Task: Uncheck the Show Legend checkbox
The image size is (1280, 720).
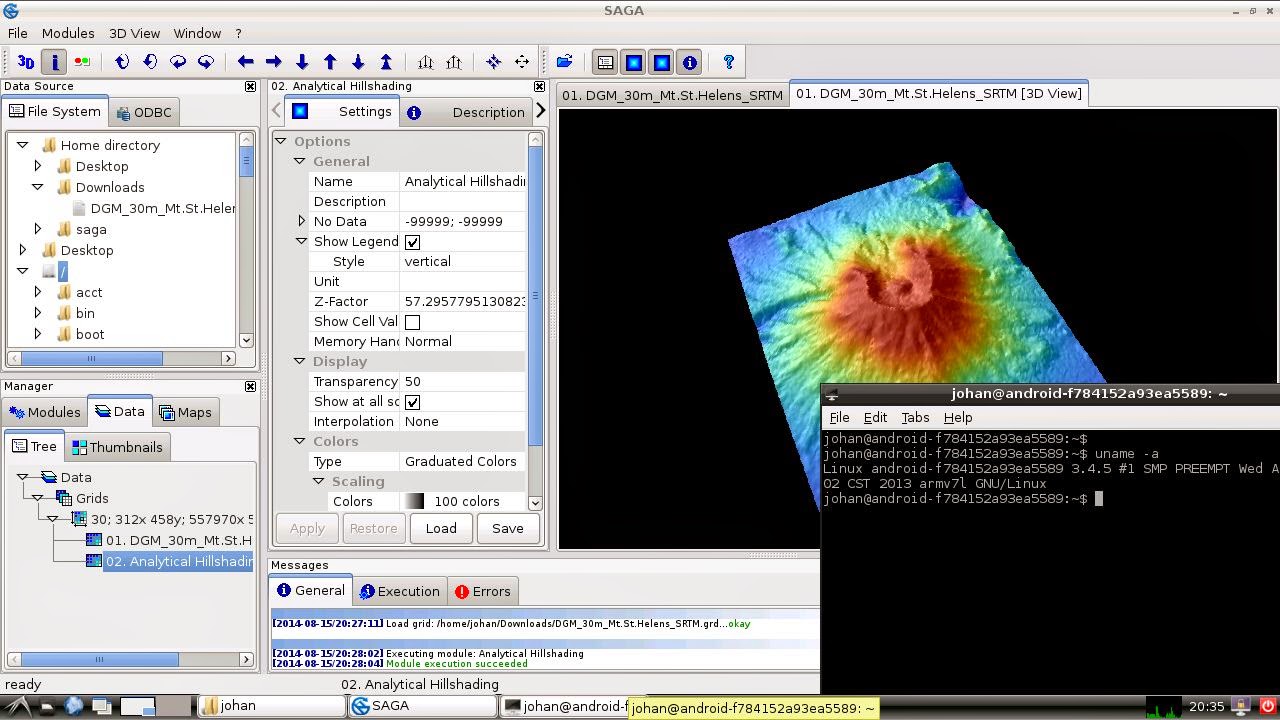Action: [412, 242]
